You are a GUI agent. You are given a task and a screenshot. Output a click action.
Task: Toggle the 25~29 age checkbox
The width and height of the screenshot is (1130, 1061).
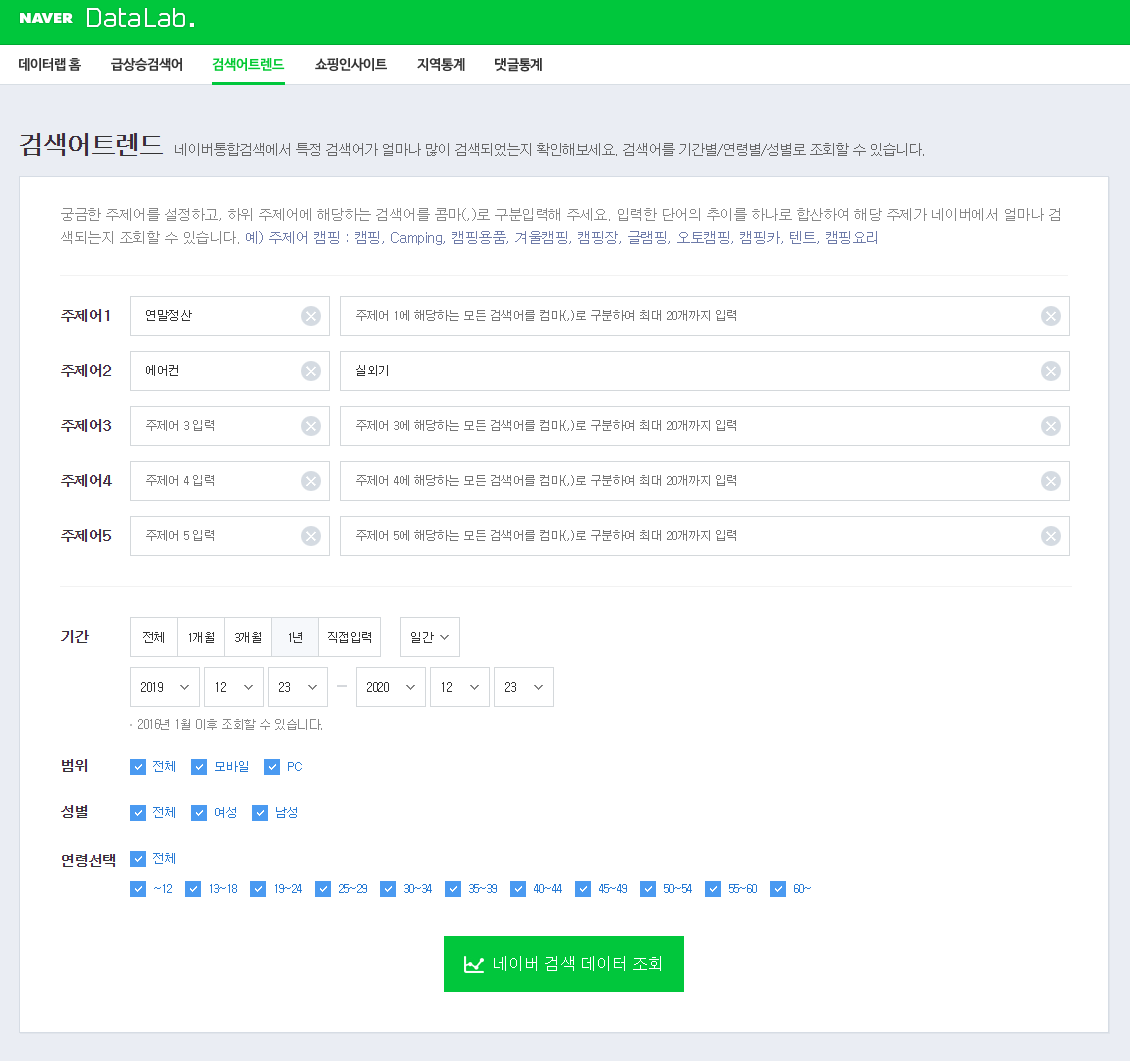(x=323, y=889)
